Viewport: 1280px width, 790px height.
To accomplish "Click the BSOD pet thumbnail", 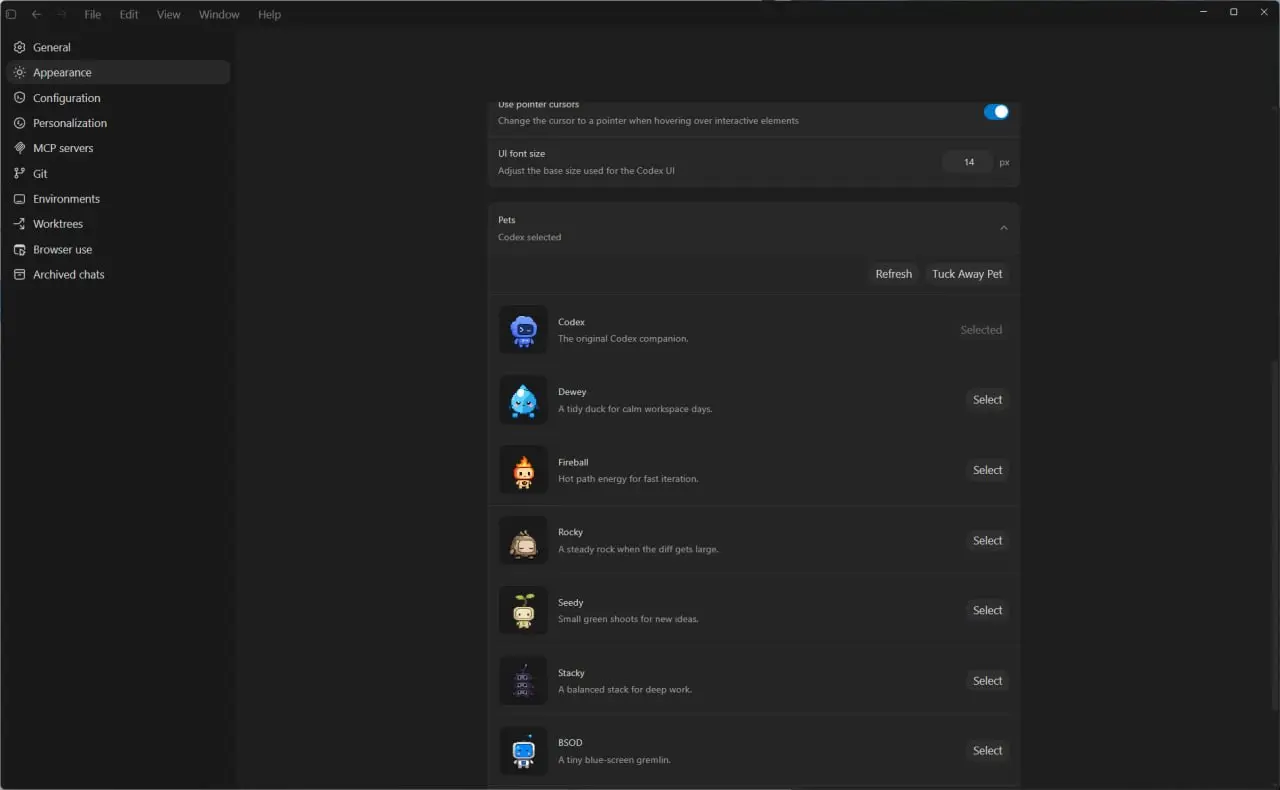I will click(x=523, y=750).
